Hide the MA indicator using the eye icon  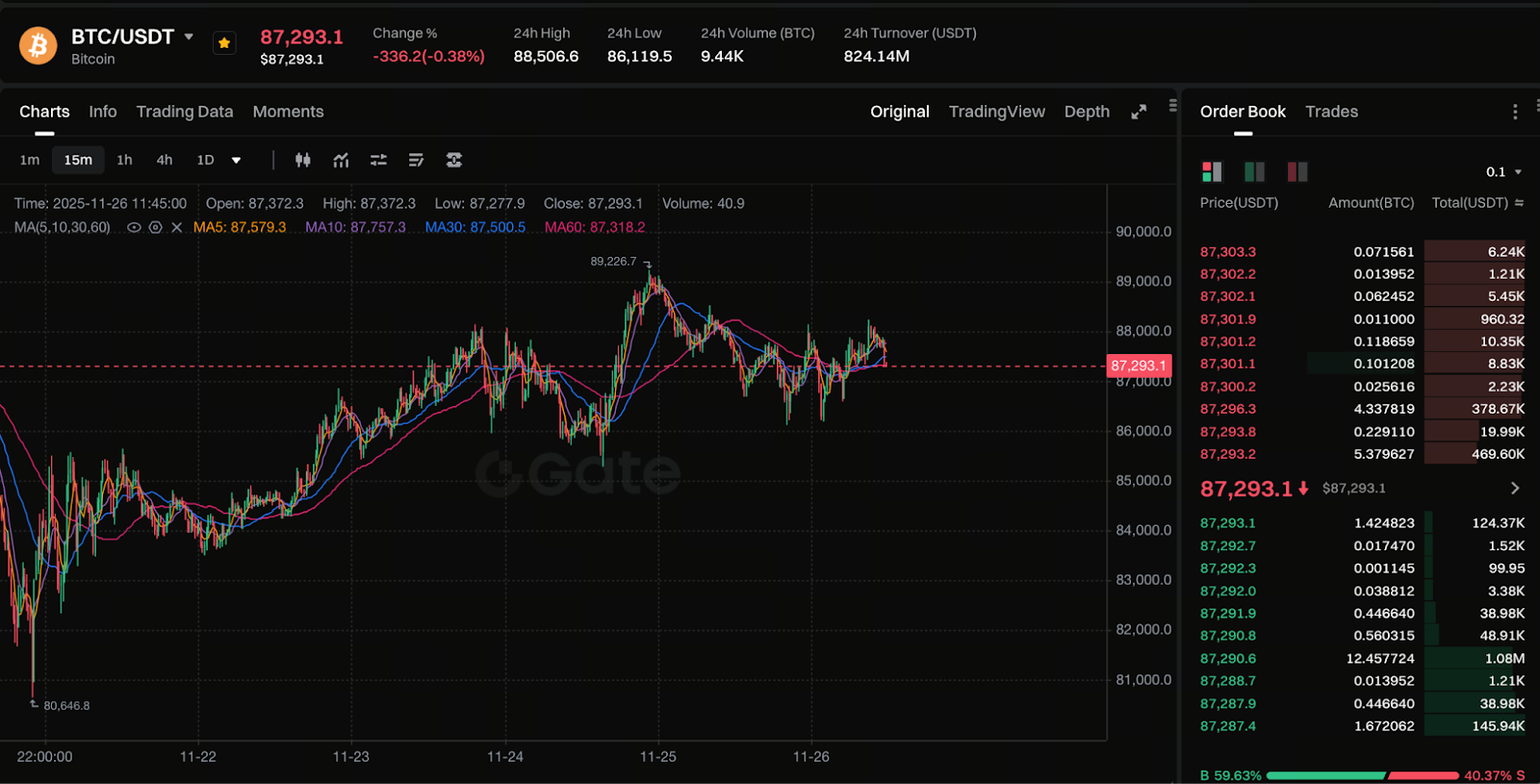pos(134,228)
